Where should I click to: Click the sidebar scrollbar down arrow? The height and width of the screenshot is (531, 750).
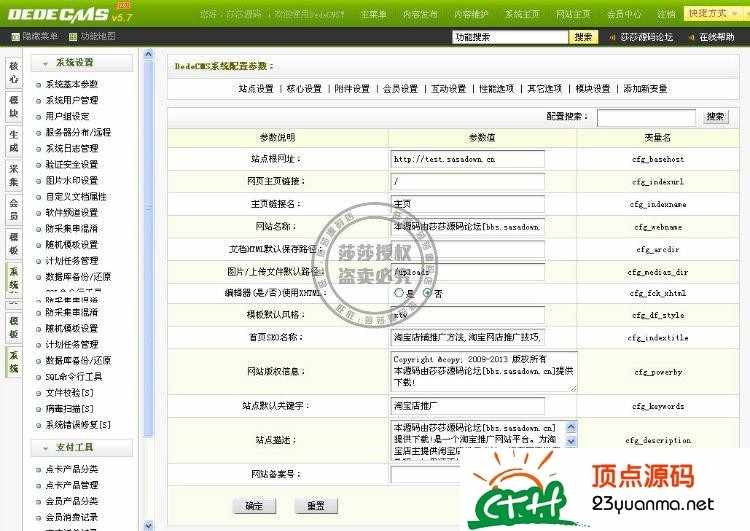(x=148, y=525)
